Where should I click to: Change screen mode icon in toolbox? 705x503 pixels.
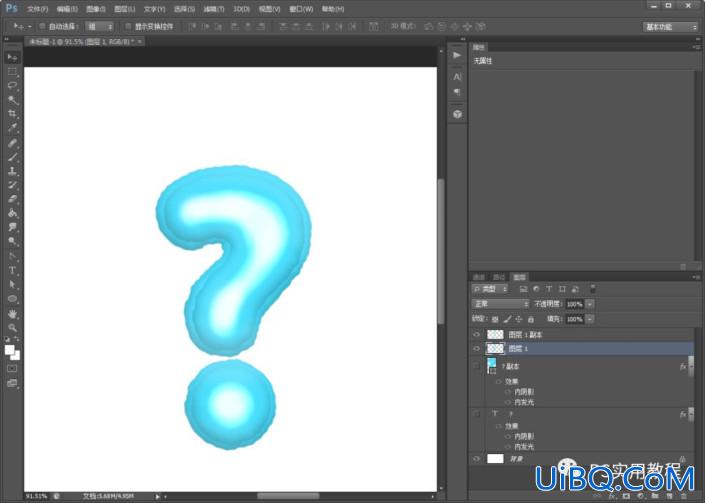(12, 383)
